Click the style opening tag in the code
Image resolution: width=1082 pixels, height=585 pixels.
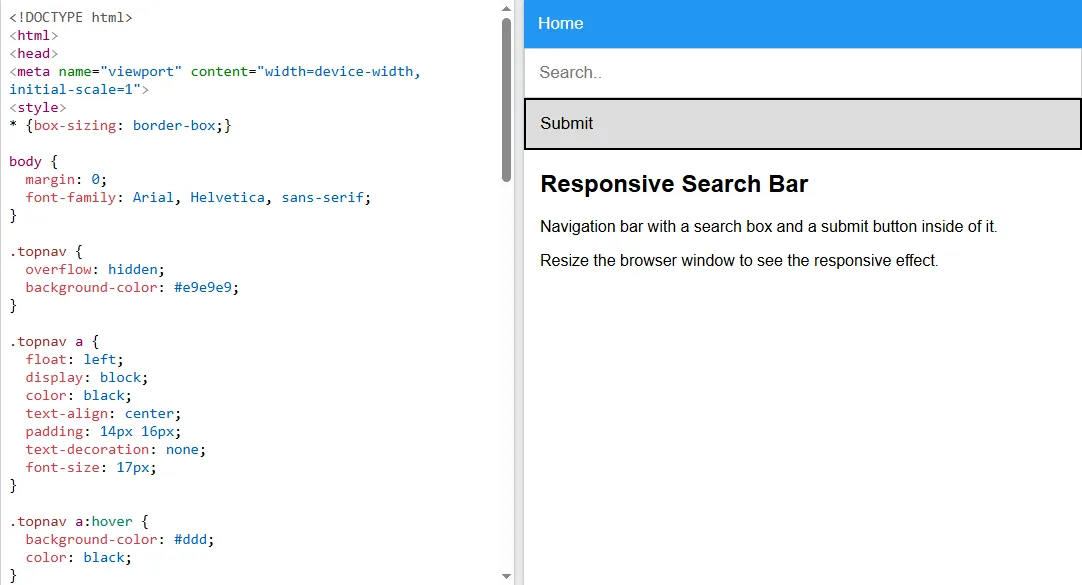(38, 107)
